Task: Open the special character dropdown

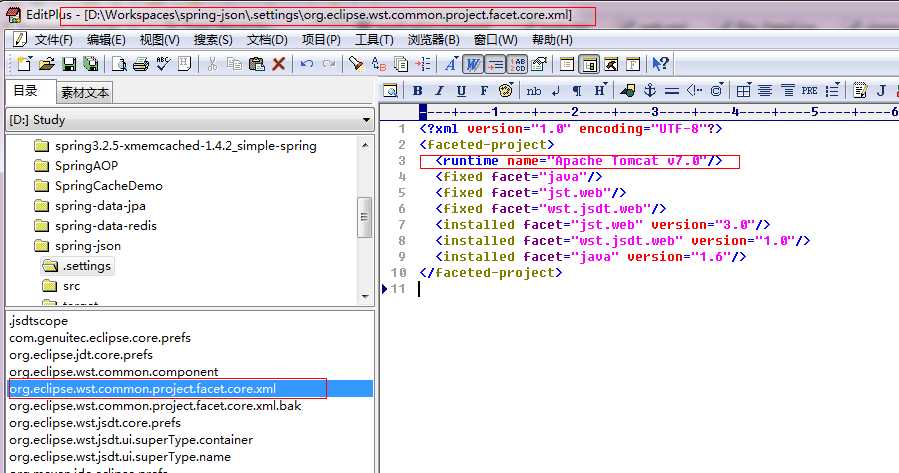Action: point(717,90)
